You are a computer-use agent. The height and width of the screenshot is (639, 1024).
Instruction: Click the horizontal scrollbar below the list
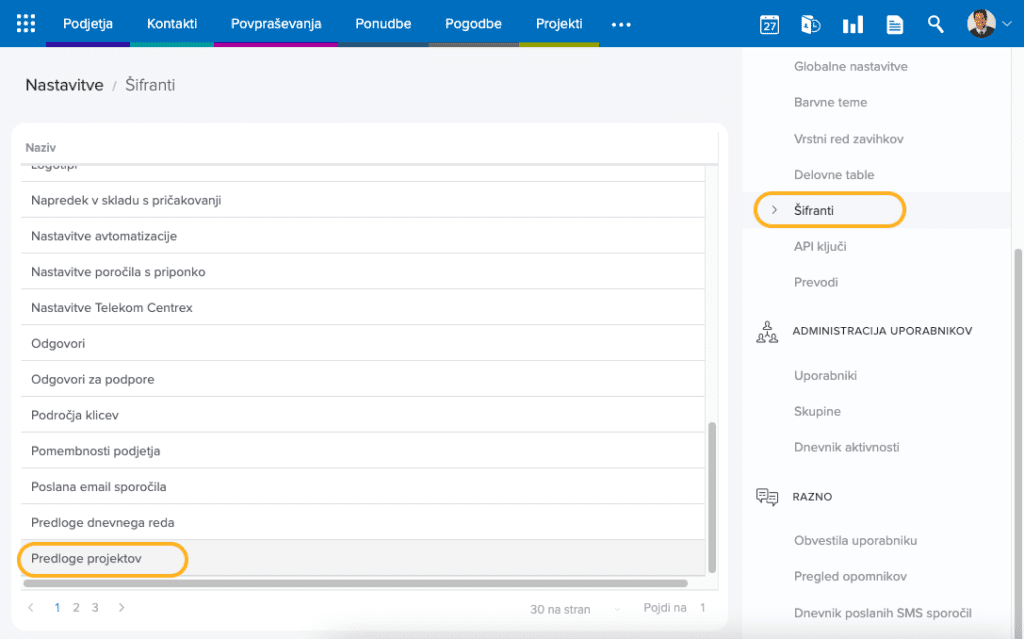coord(355,583)
